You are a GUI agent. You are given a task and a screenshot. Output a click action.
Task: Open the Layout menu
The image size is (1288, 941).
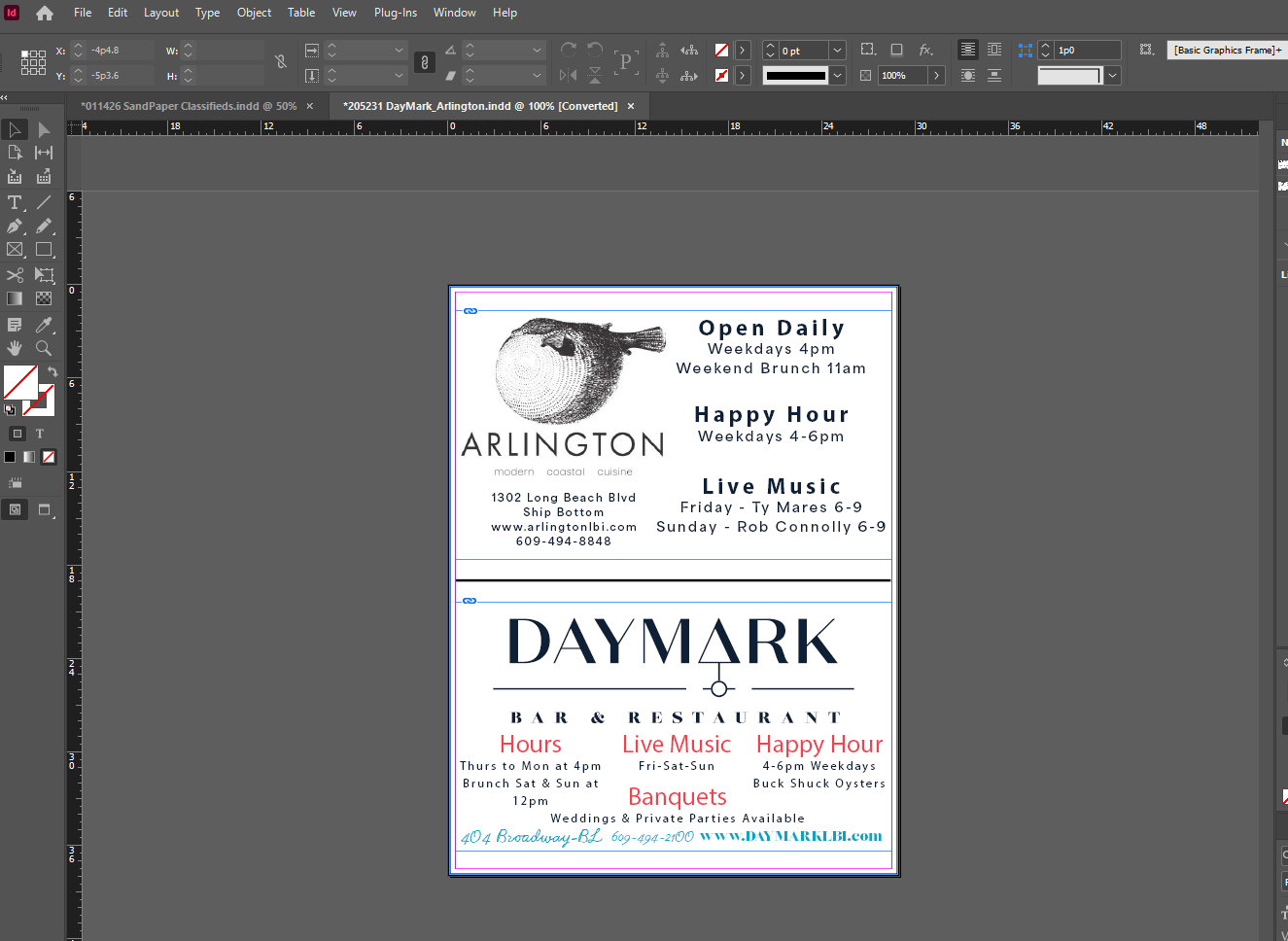[161, 13]
